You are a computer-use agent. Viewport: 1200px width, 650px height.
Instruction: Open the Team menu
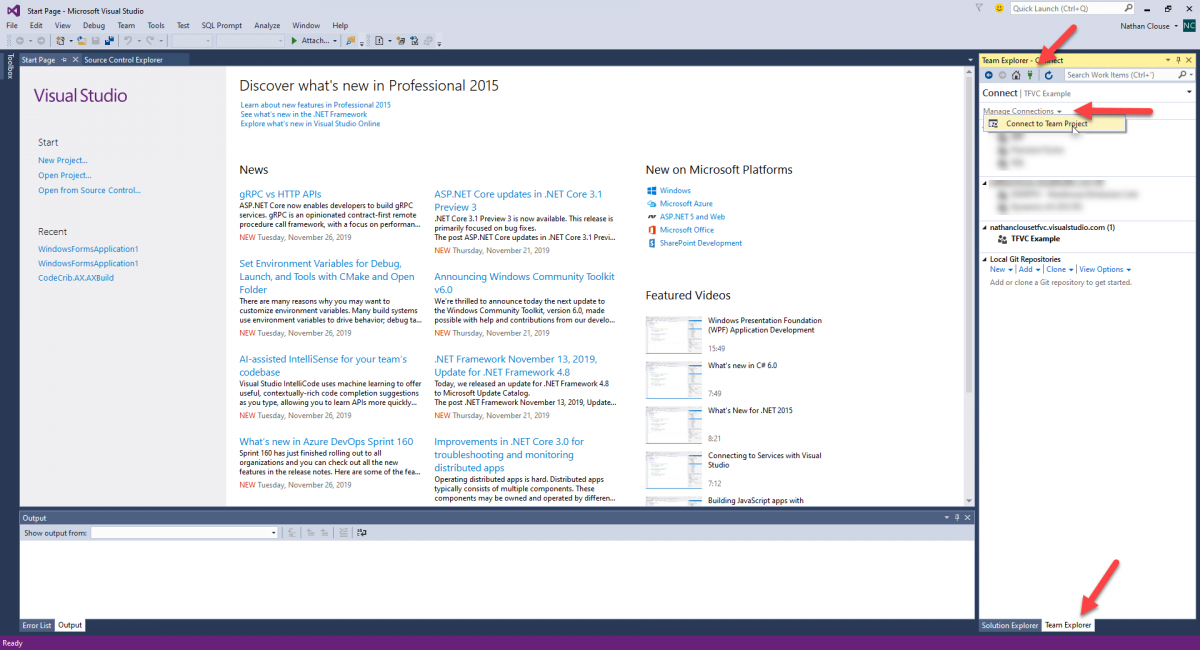(x=126, y=25)
